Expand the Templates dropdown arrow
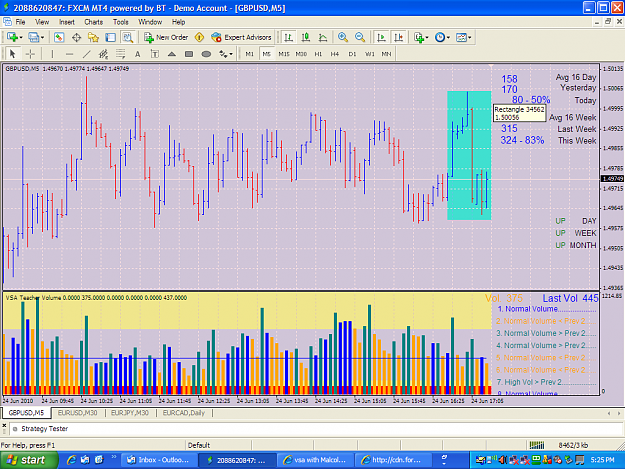The height and width of the screenshot is (469, 625). tap(470, 37)
